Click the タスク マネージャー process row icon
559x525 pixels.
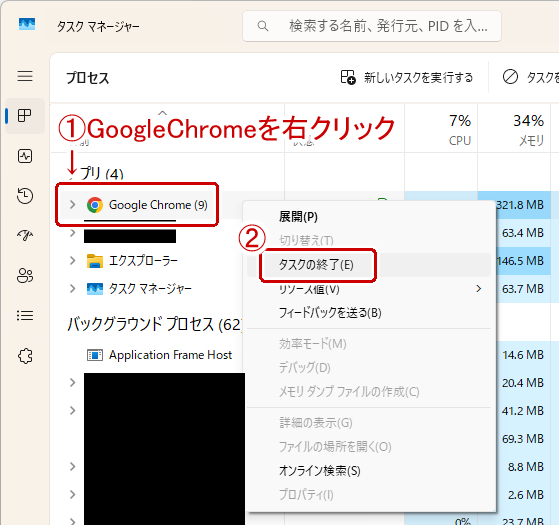coord(95,289)
